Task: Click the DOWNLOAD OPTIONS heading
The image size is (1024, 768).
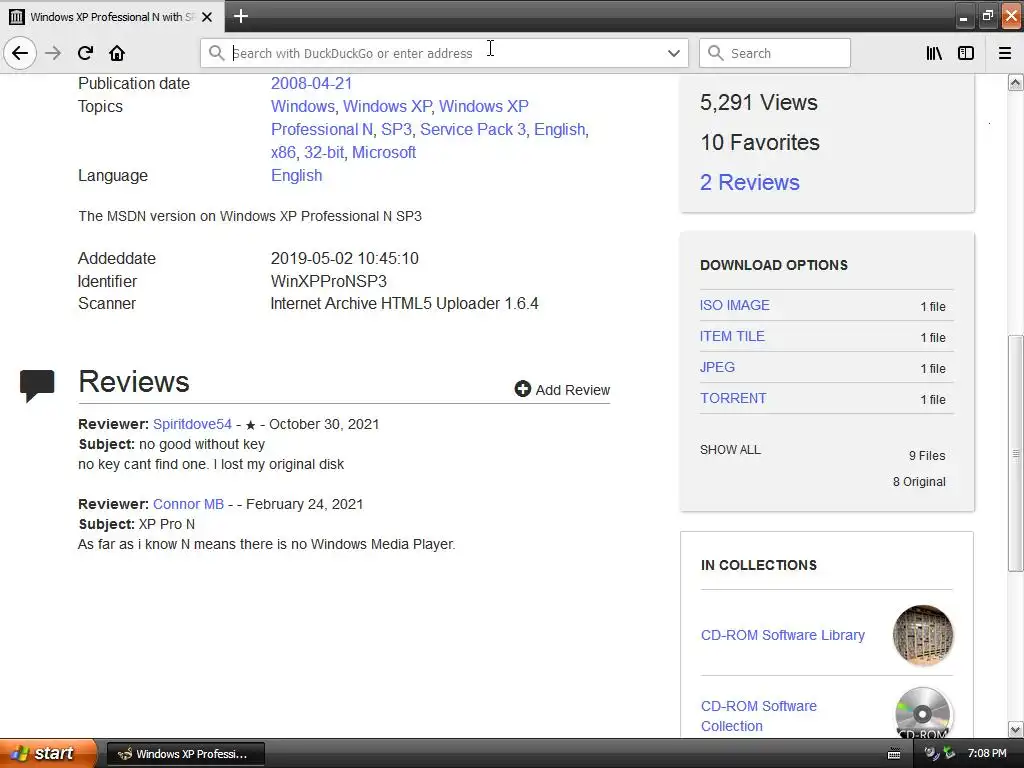Action: coord(774,265)
